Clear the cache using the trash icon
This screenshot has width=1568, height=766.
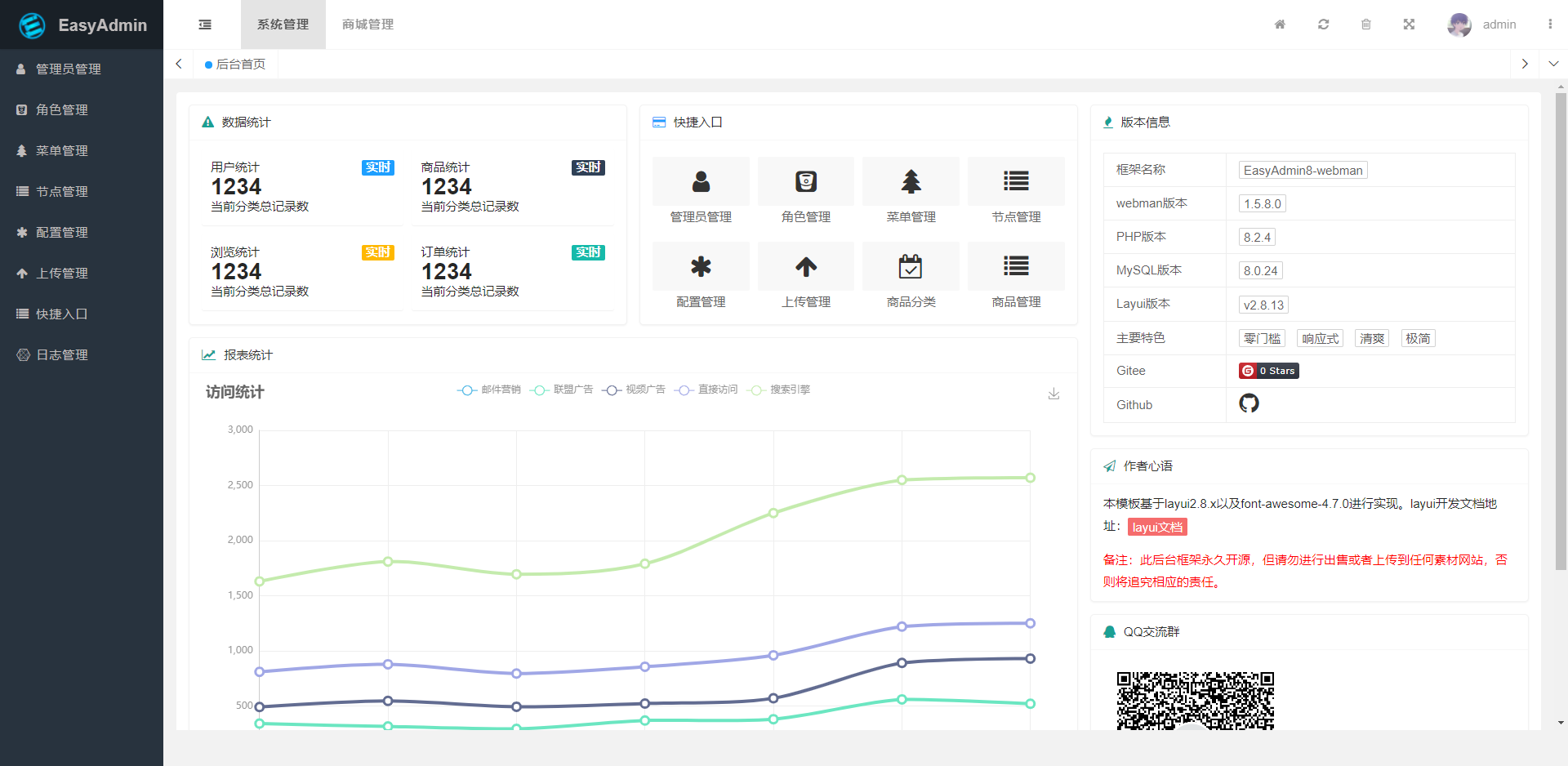1366,24
